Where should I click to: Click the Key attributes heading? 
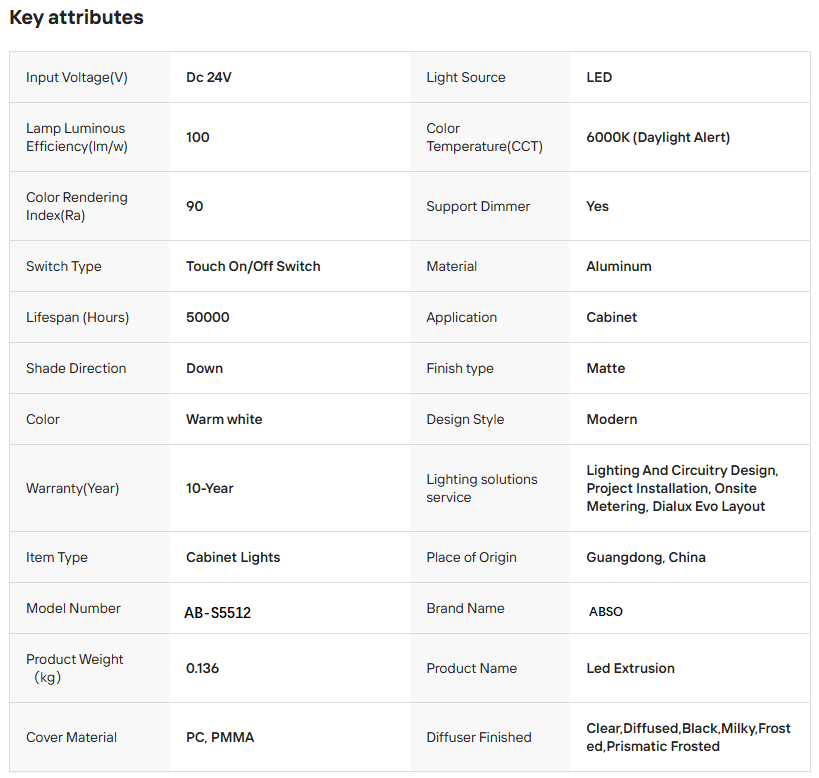tap(76, 17)
